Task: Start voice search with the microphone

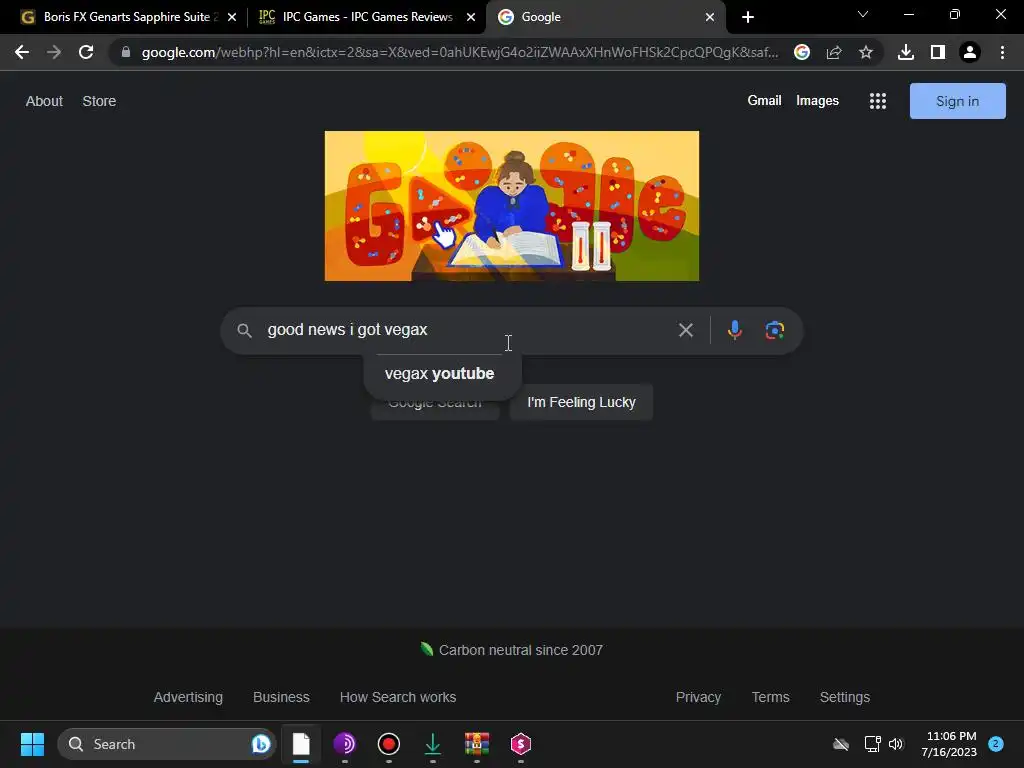Action: point(735,330)
